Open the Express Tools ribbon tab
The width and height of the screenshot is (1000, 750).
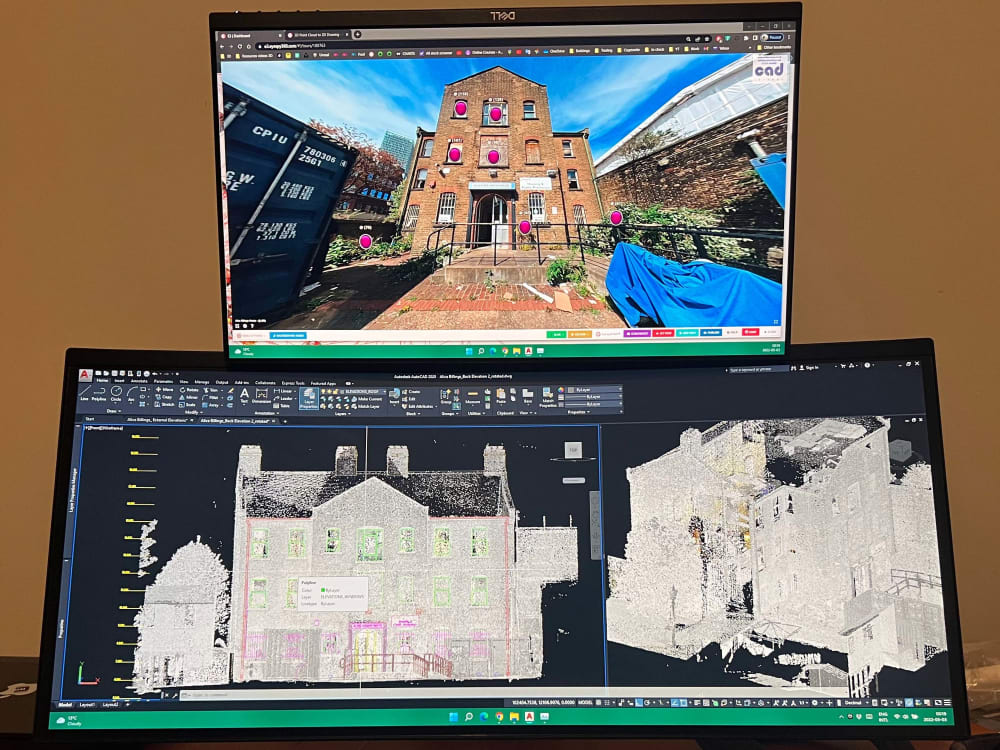pyautogui.click(x=293, y=383)
